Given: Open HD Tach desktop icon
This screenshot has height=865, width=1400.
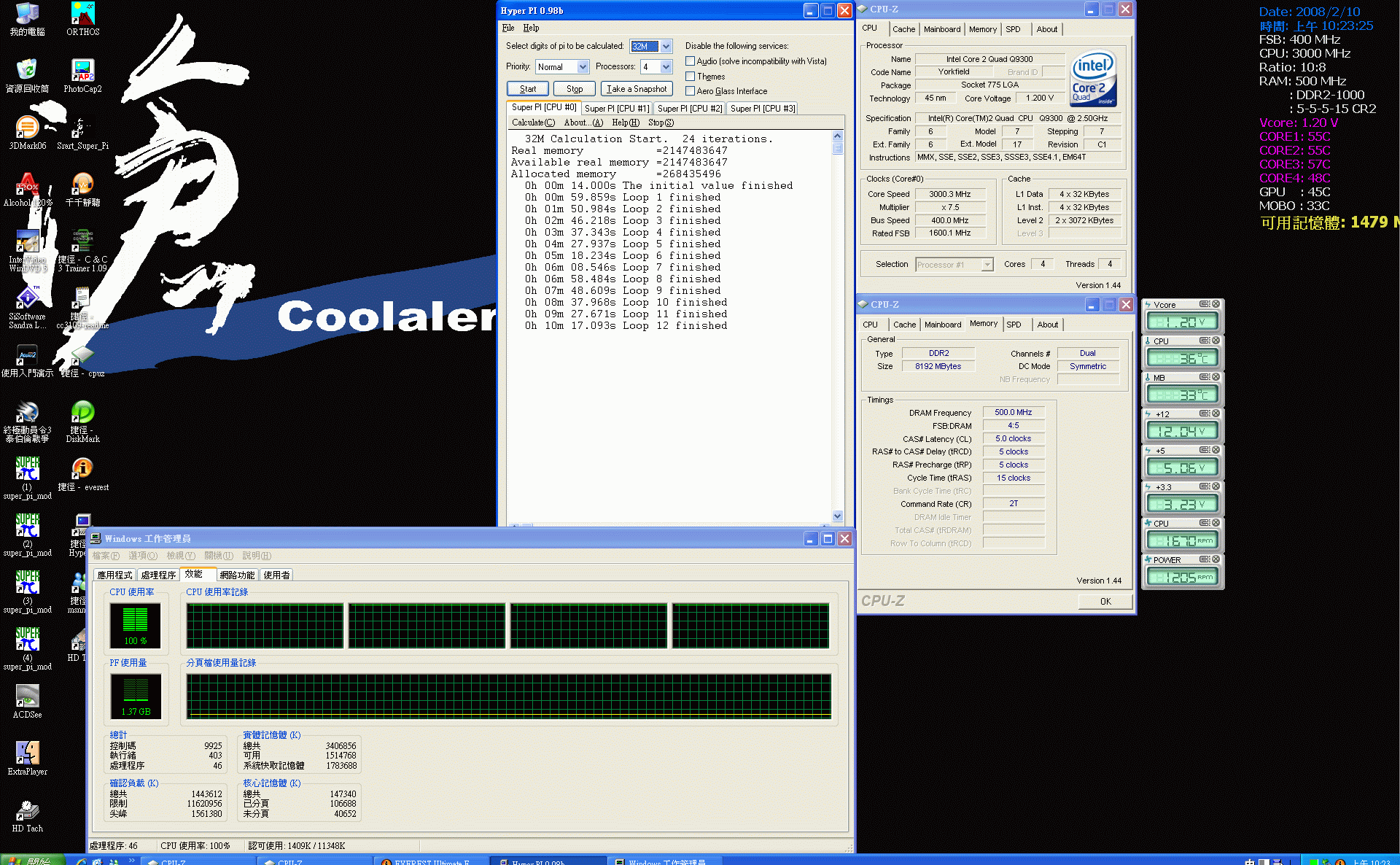Looking at the screenshot, I should (x=27, y=811).
